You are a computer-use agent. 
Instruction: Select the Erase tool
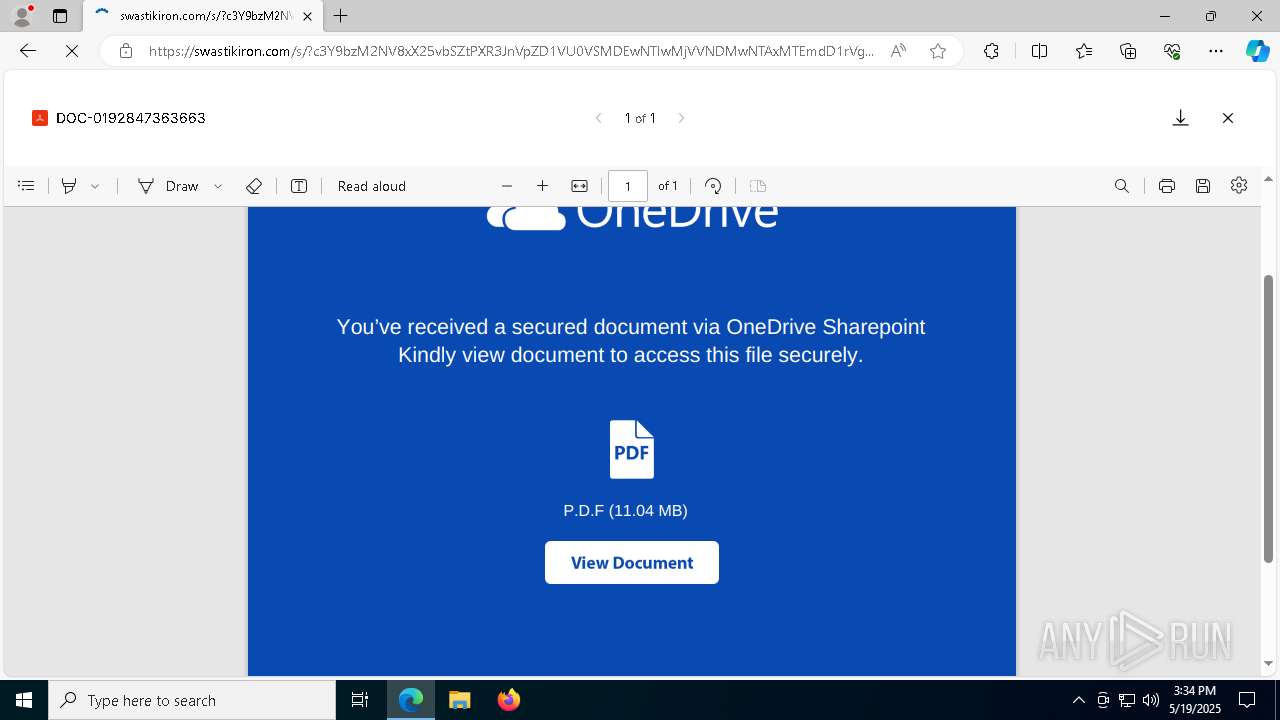pyautogui.click(x=254, y=186)
